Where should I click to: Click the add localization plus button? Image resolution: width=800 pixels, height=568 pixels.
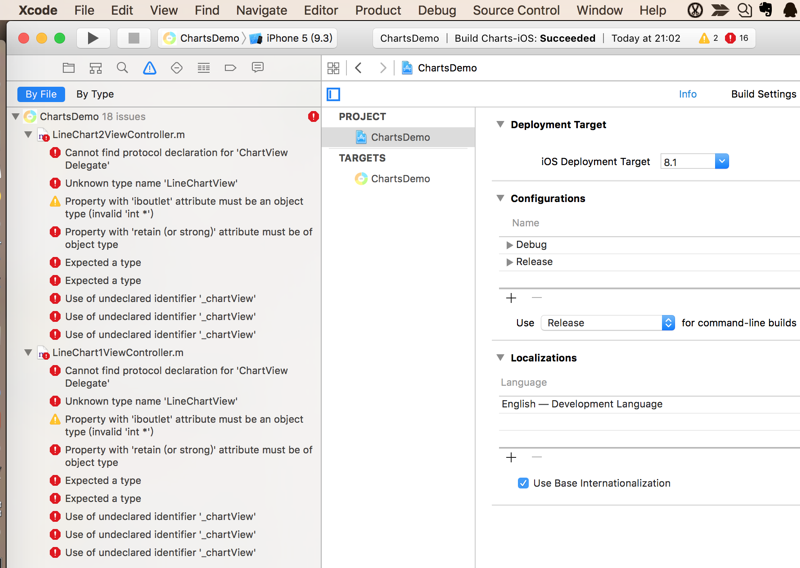511,457
